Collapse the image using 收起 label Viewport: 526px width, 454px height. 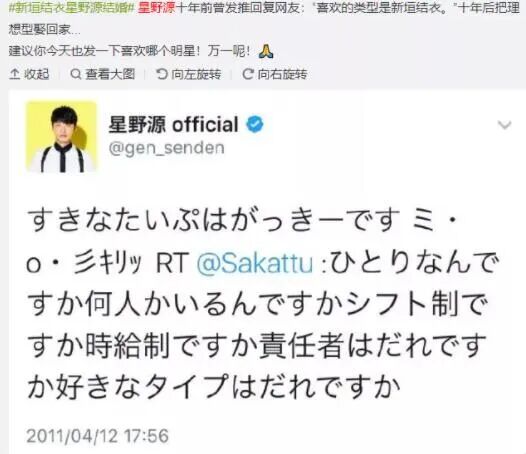pos(37,74)
